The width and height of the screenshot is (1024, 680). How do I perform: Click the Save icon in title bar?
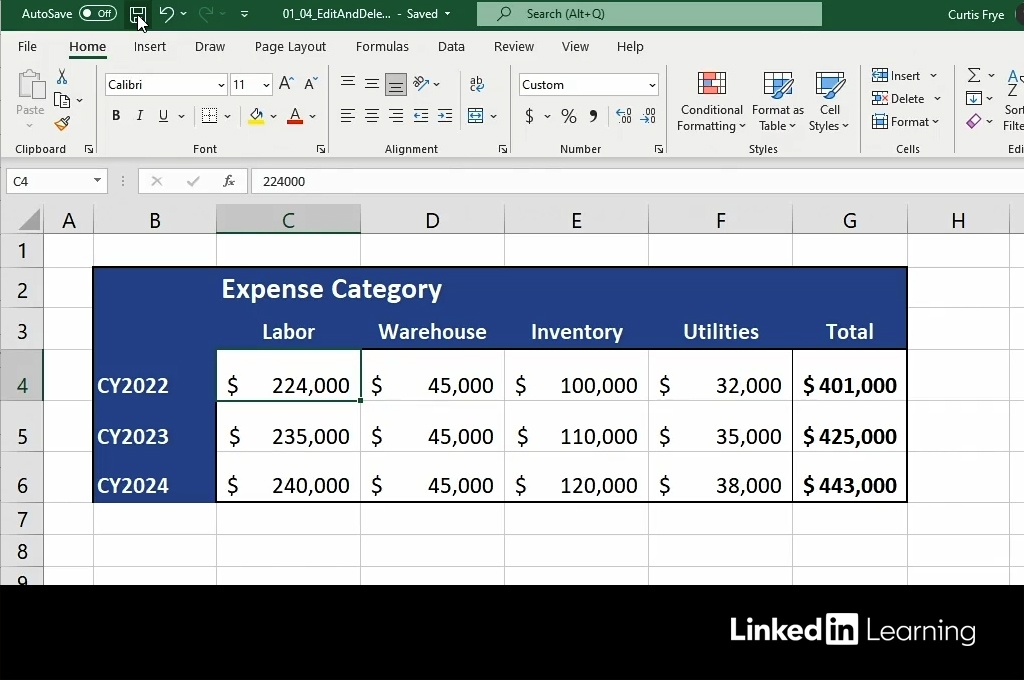(x=138, y=14)
